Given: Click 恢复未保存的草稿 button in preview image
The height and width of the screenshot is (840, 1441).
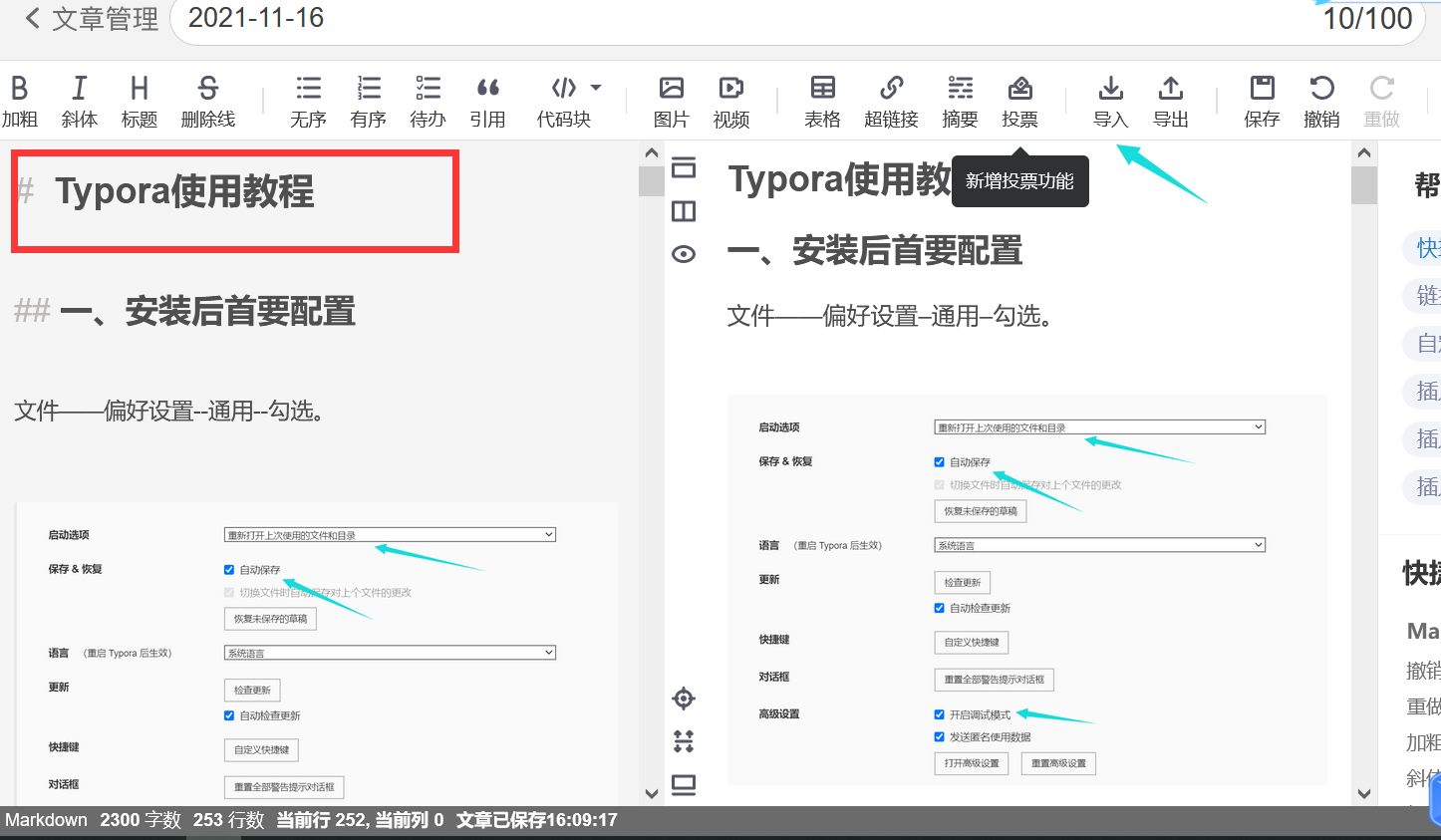Looking at the screenshot, I should (981, 511).
